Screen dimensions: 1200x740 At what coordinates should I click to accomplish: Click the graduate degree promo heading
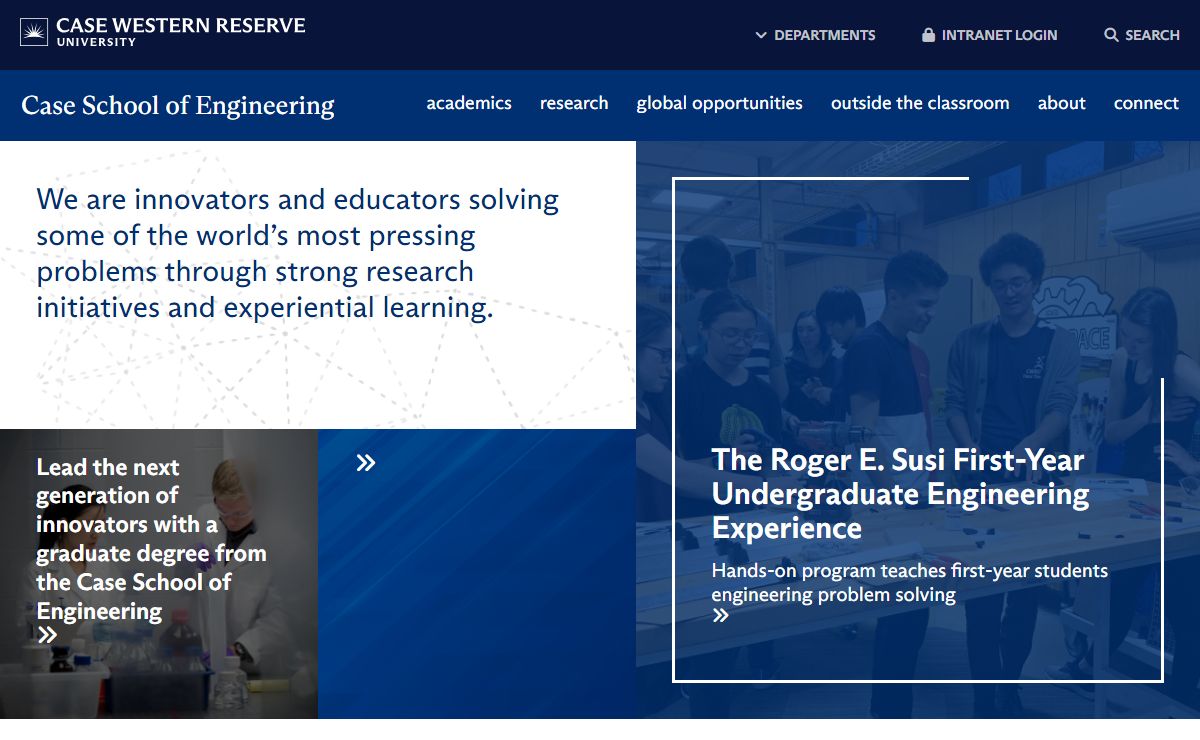[x=151, y=539]
